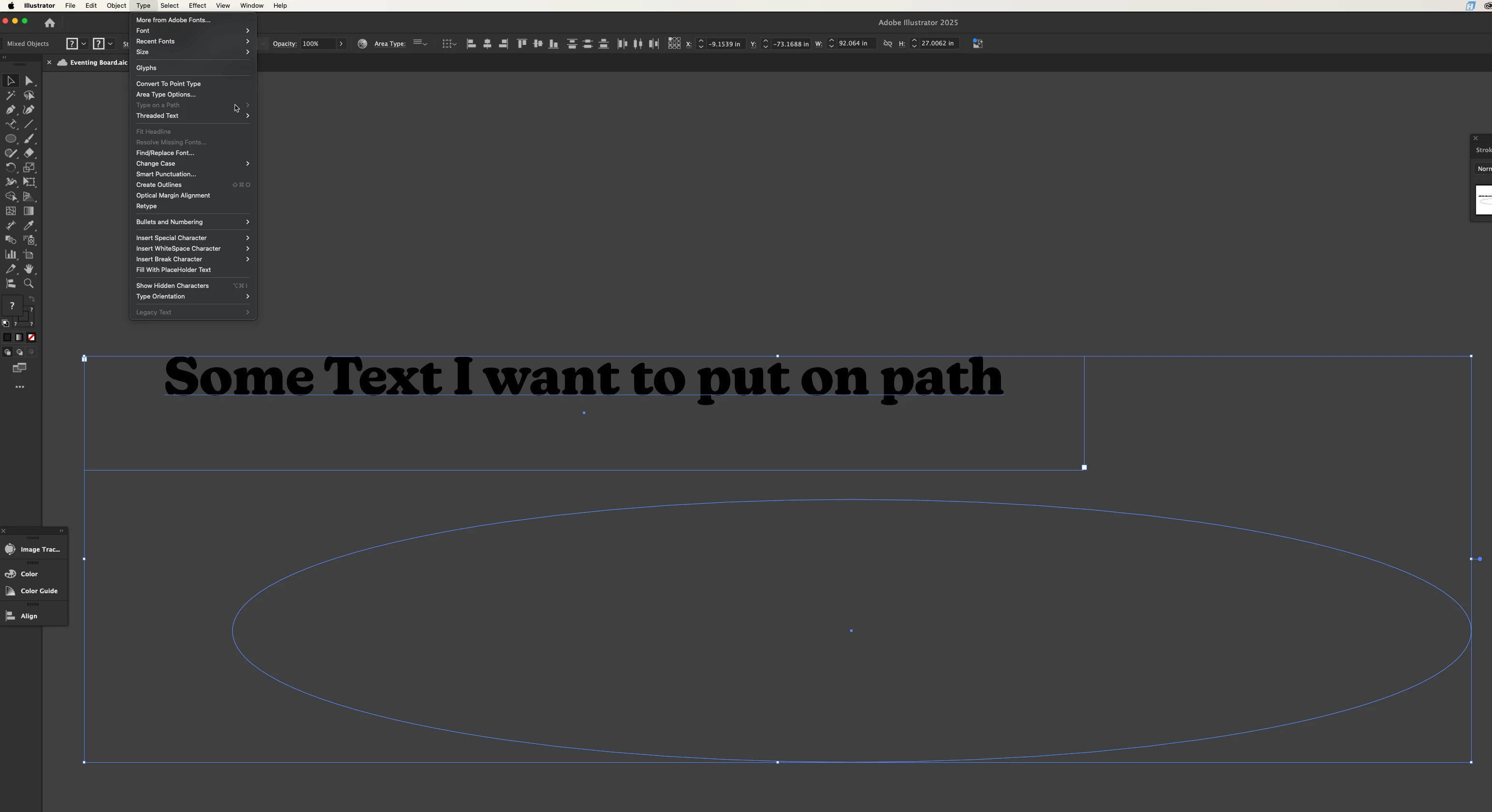Open the Select menu in menu bar

pos(169,5)
